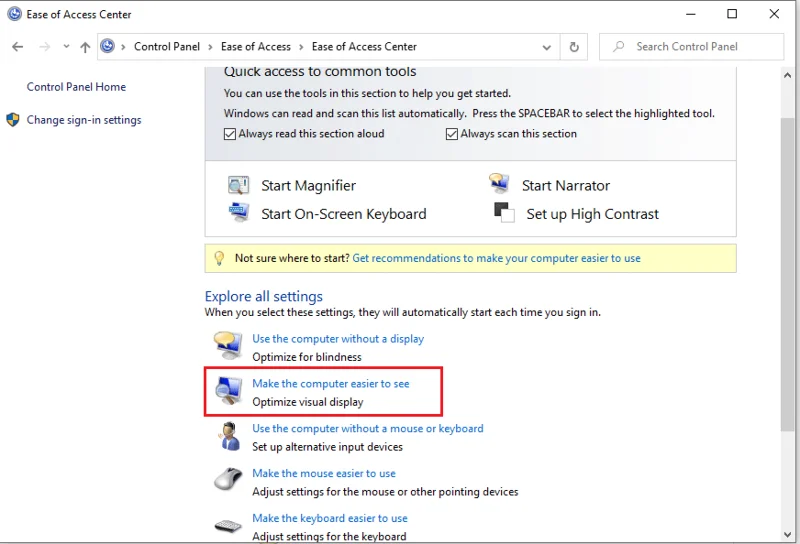The image size is (800, 544).
Task: Launch Start On-Screen Keyboard
Action: [x=343, y=214]
